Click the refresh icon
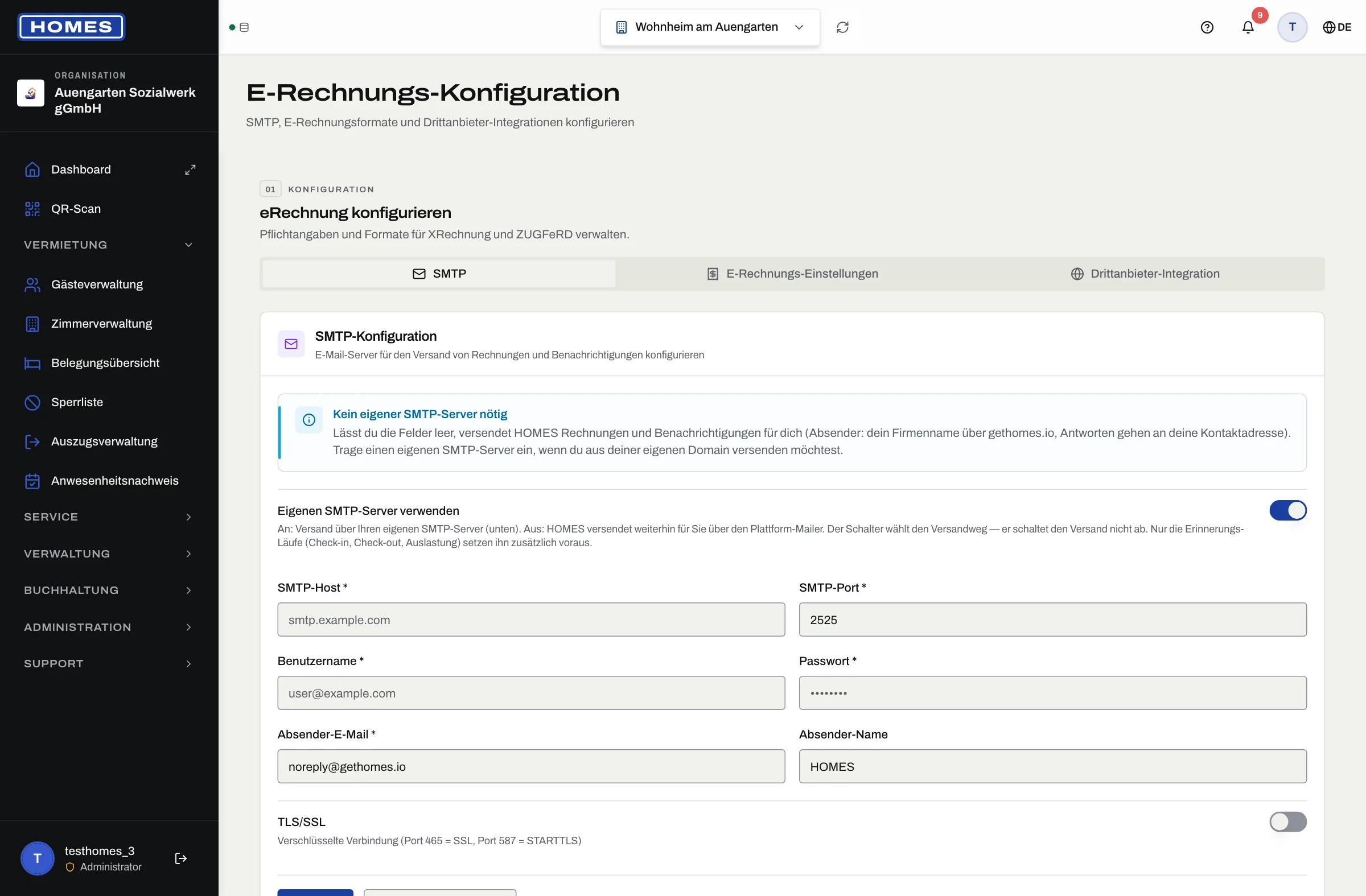This screenshot has width=1366, height=896. coord(842,27)
